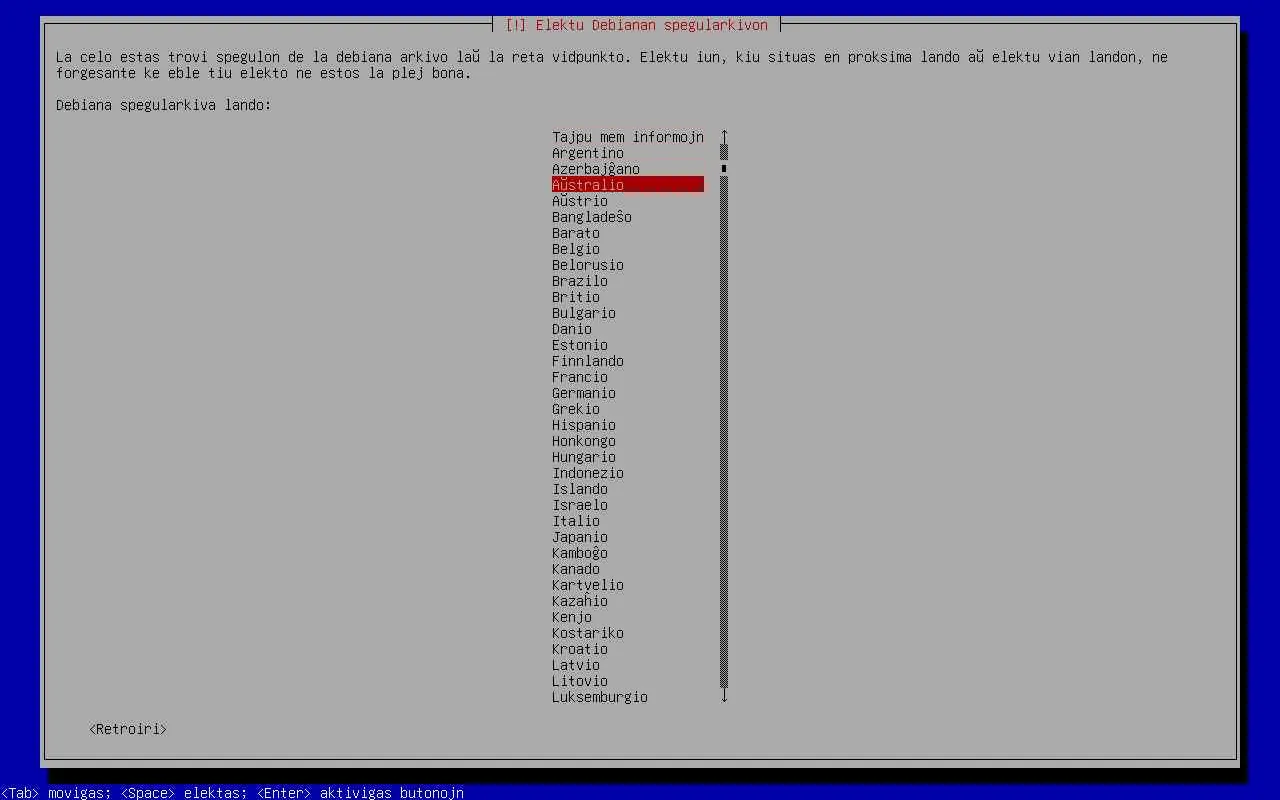Select Luksemburgio from the list
Viewport: 1280px width, 800px height.
pyautogui.click(x=600, y=697)
